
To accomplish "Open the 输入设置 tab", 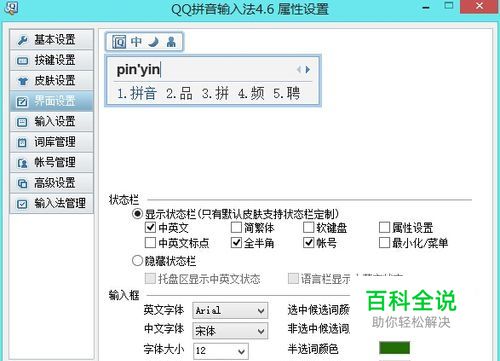I will coord(52,122).
